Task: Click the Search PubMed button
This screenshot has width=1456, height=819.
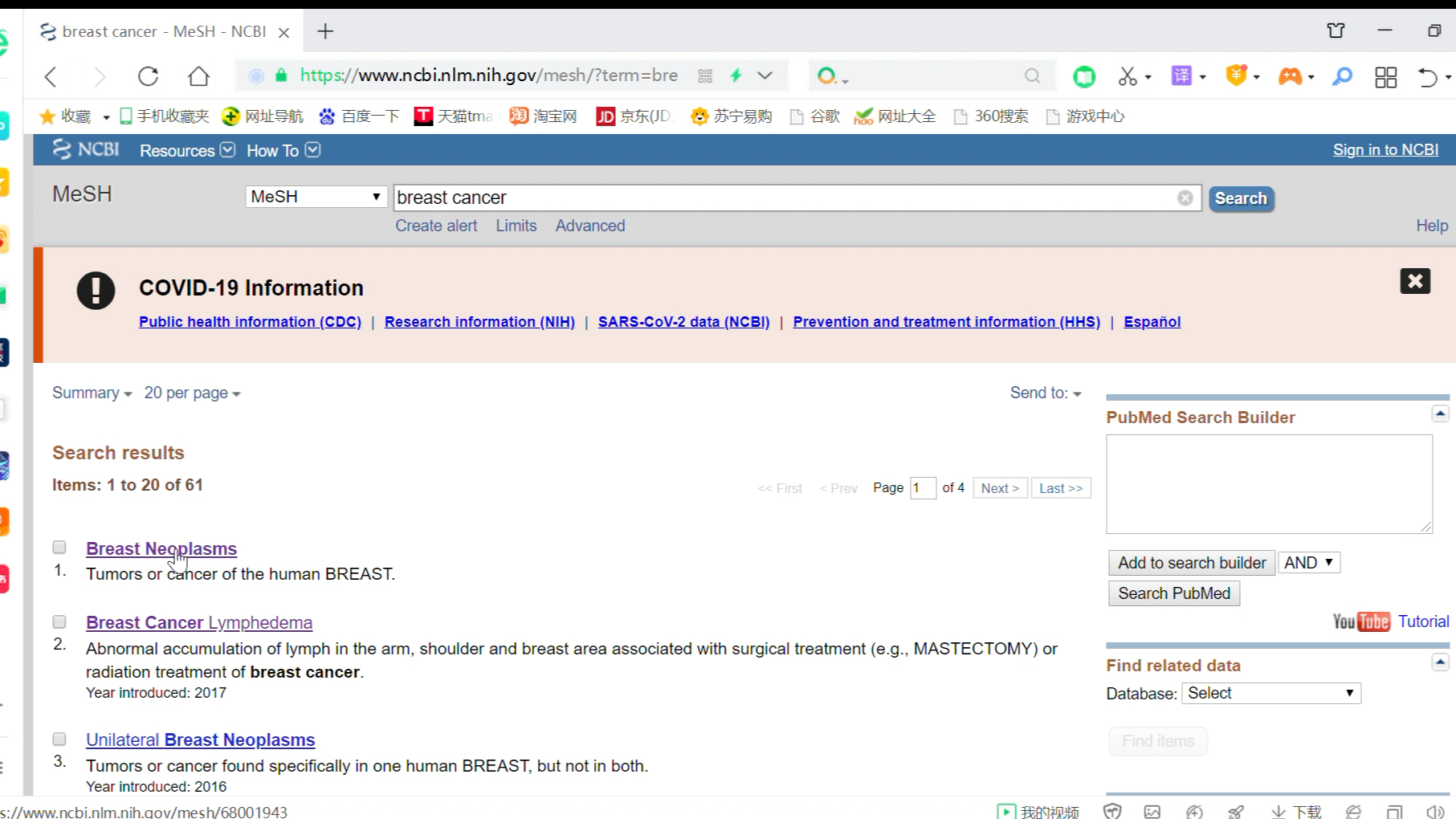Action: (x=1174, y=593)
